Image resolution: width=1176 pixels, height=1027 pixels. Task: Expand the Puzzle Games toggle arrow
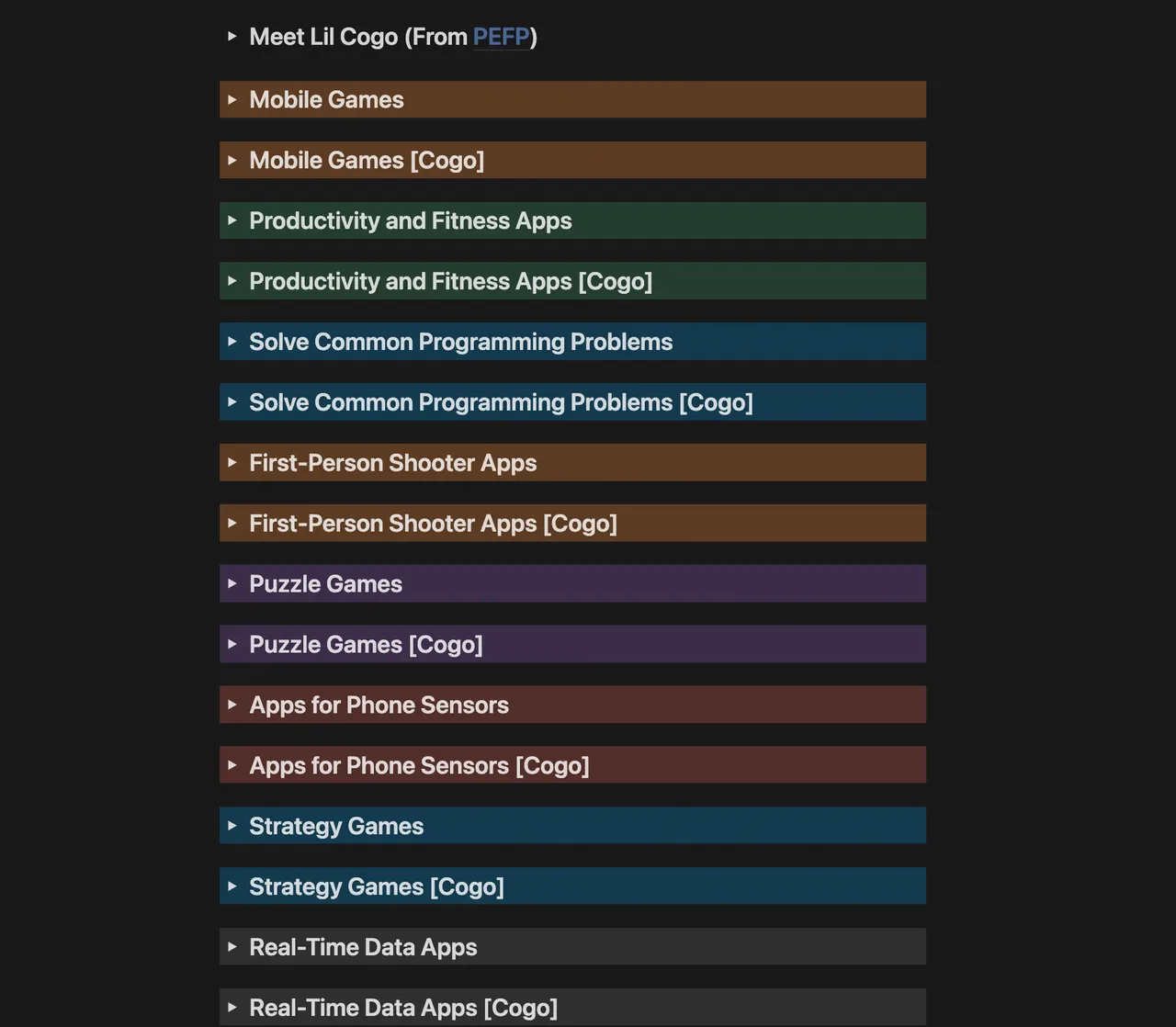232,584
